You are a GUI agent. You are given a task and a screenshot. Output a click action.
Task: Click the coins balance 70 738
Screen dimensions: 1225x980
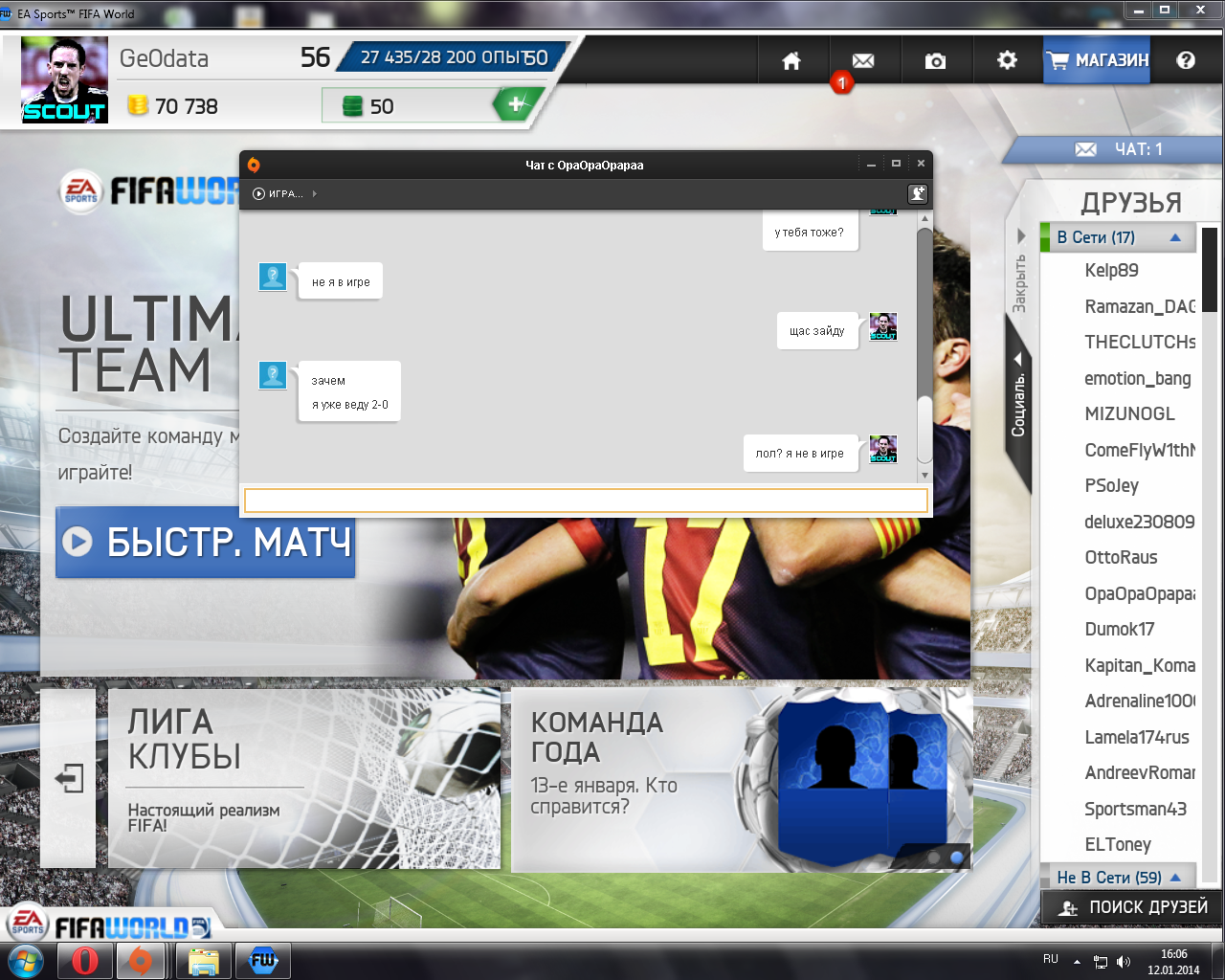point(173,106)
